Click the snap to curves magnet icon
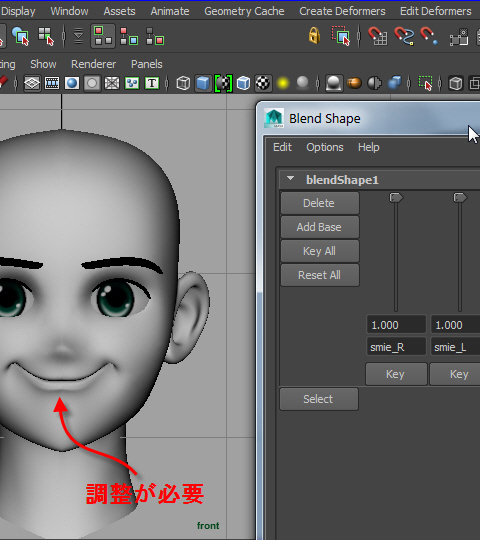 coord(404,36)
